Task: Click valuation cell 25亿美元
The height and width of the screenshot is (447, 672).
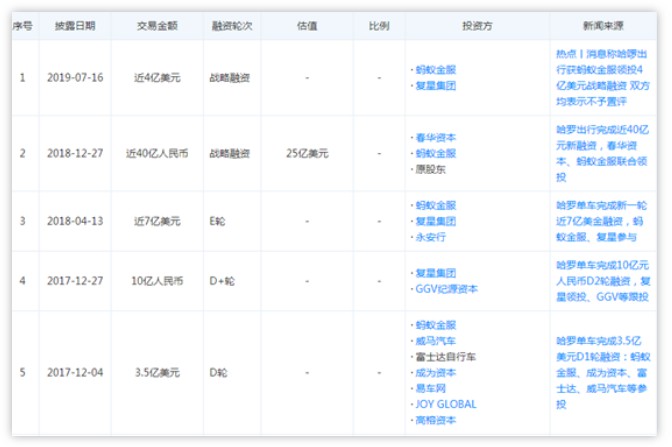Action: 307,153
